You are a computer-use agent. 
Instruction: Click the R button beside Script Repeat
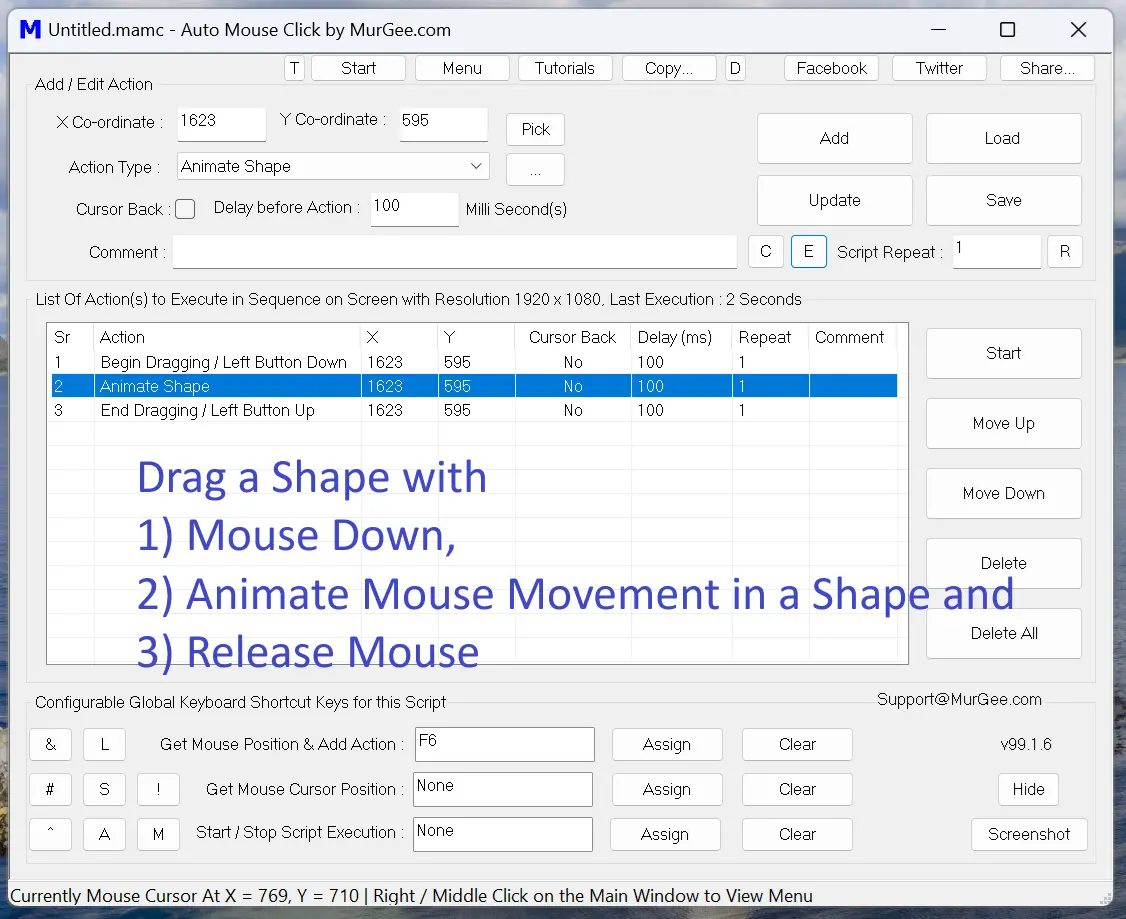click(1064, 251)
